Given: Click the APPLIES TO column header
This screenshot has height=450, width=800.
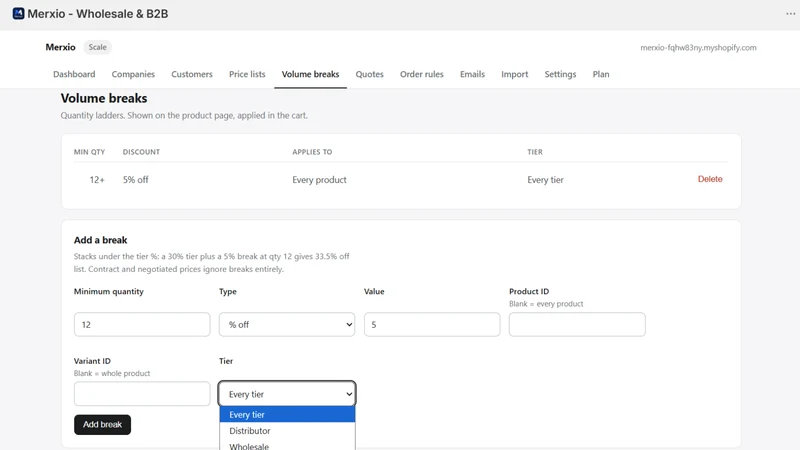Looking at the screenshot, I should click(312, 152).
